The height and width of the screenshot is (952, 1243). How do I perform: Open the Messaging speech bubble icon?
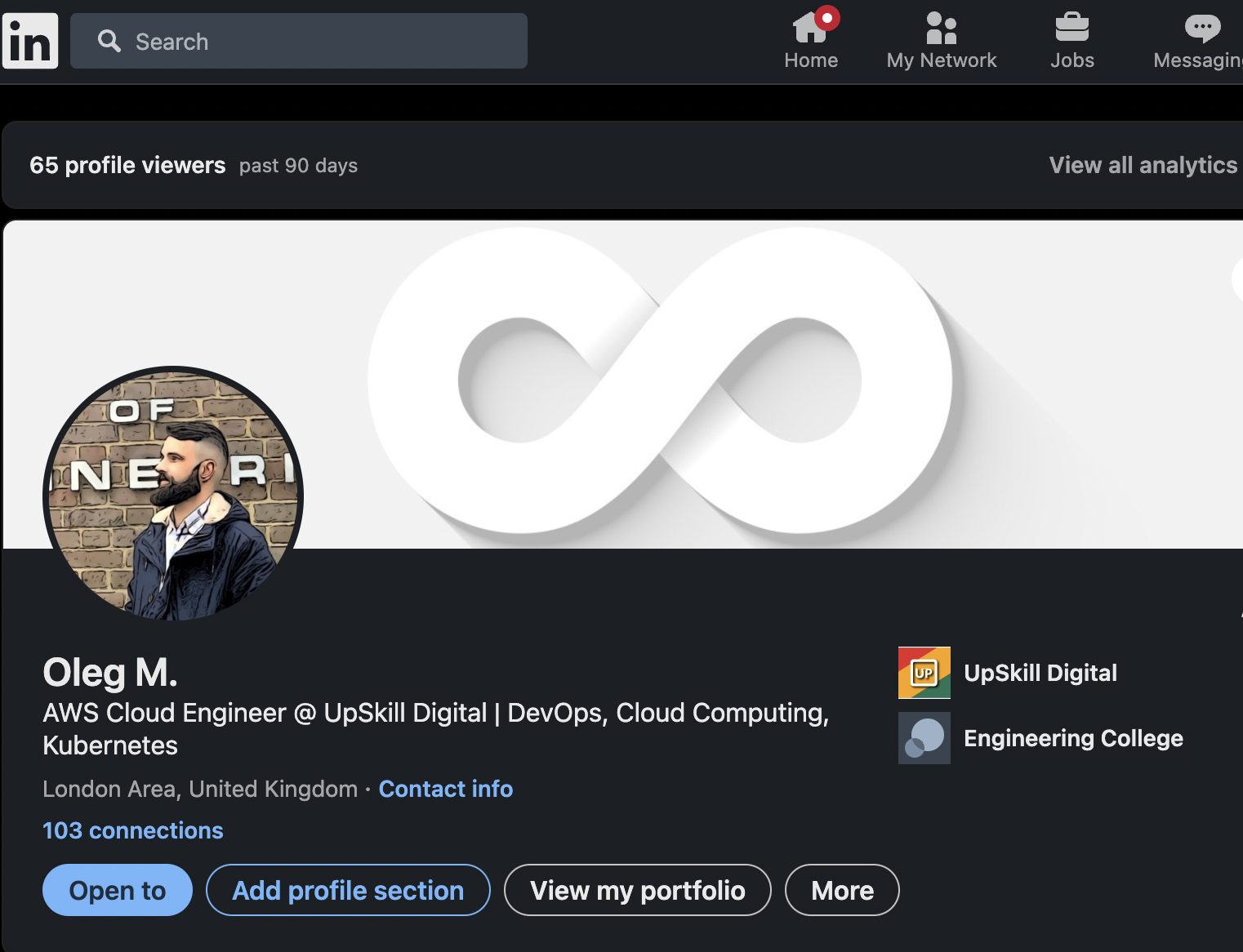pyautogui.click(x=1201, y=29)
